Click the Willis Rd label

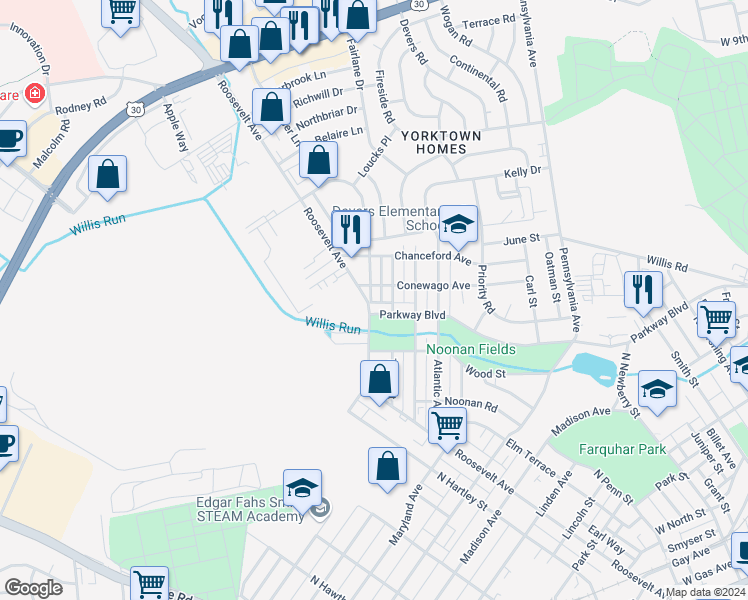(x=667, y=263)
